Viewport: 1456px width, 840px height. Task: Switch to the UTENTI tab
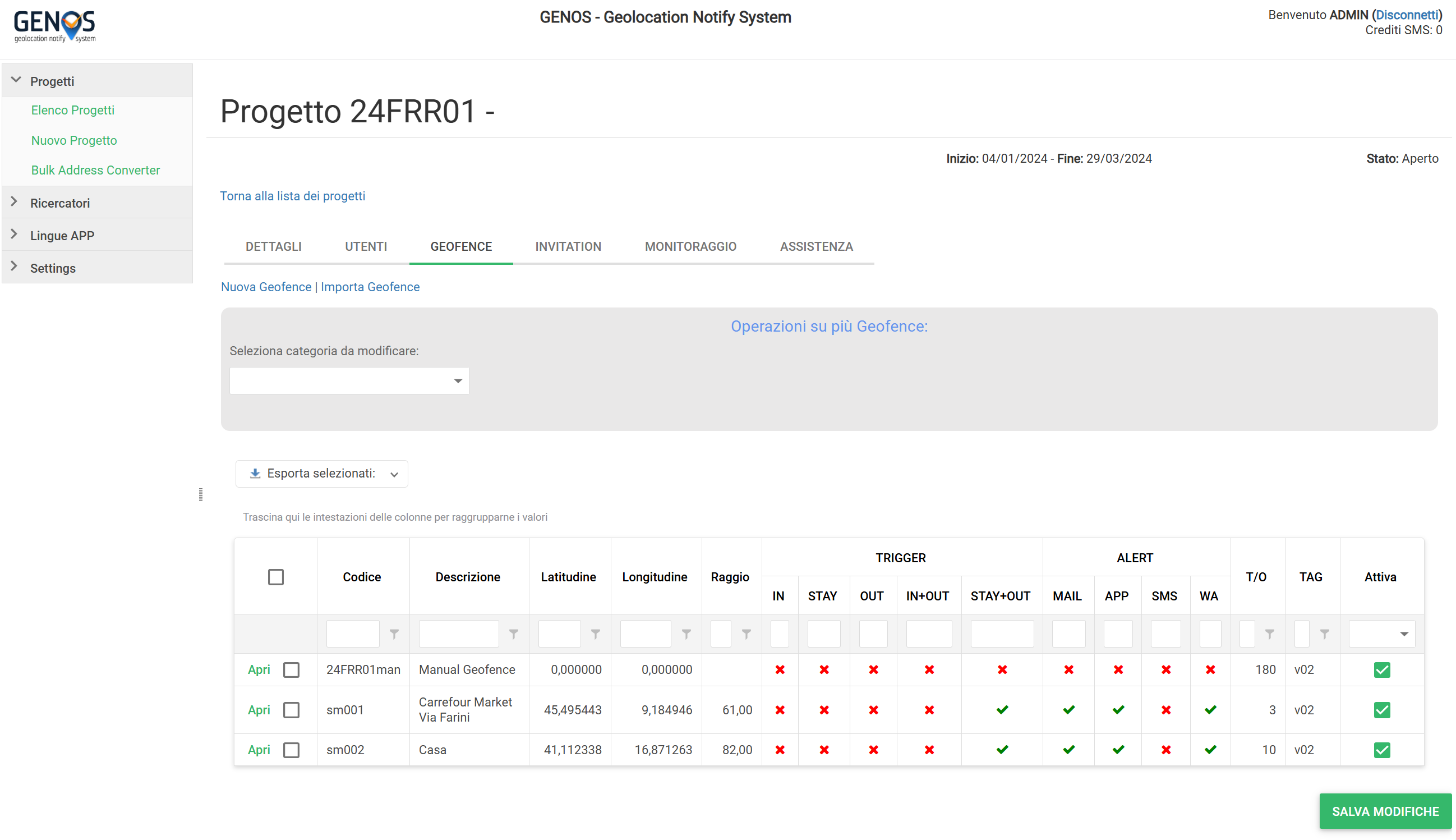tap(366, 246)
